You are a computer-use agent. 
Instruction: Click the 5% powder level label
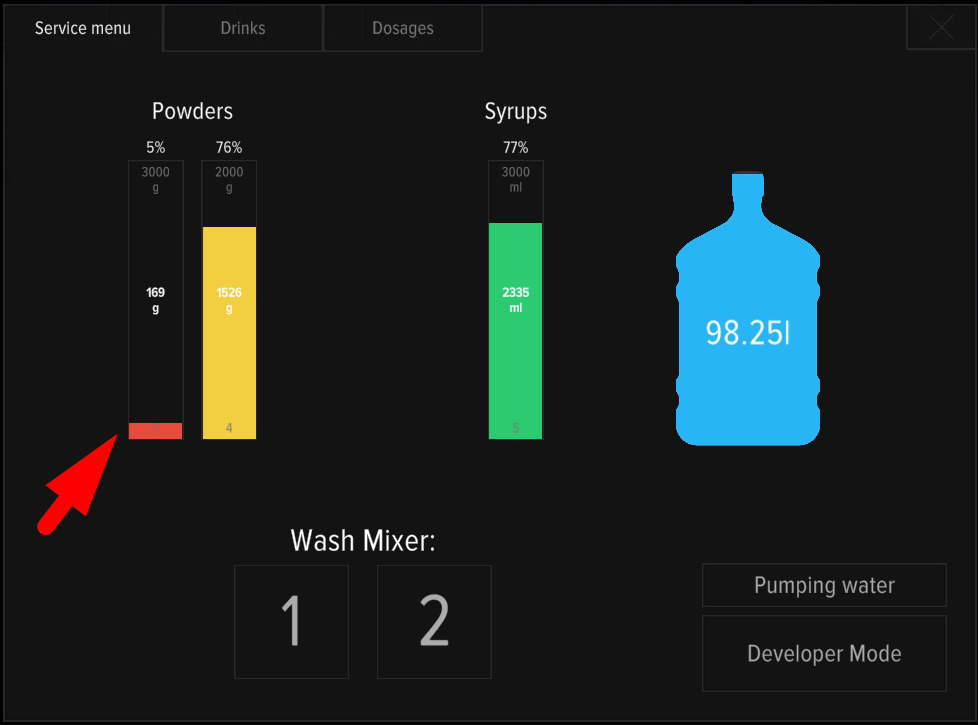[155, 148]
